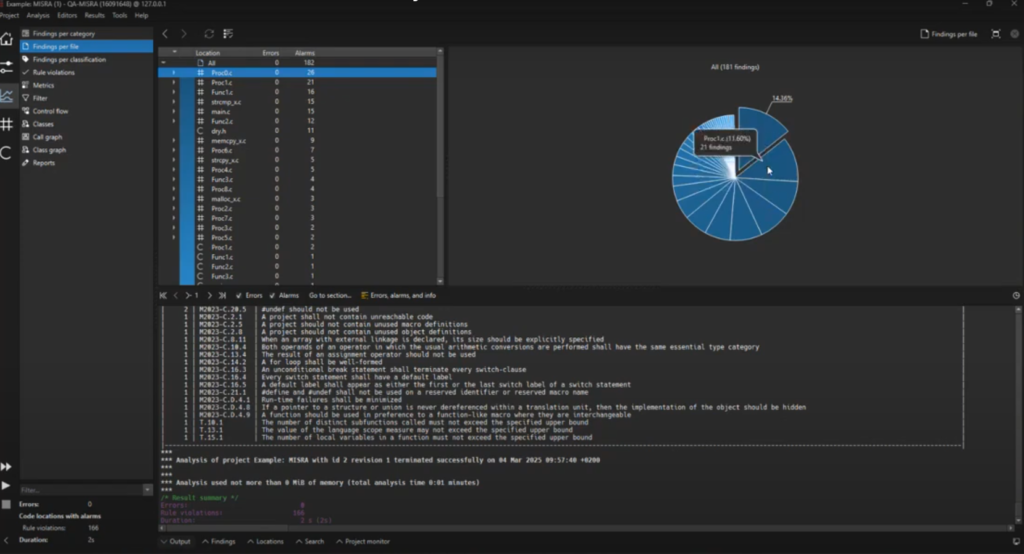
Task: Open the Project monitor bottom tab
Action: [x=363, y=542]
